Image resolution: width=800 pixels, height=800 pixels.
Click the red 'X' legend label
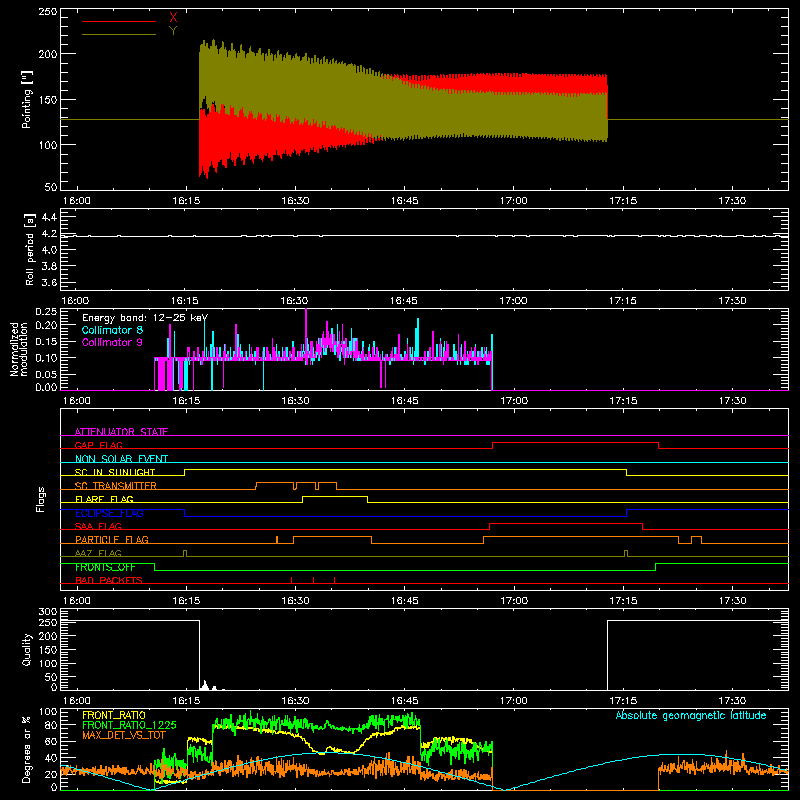[x=173, y=18]
